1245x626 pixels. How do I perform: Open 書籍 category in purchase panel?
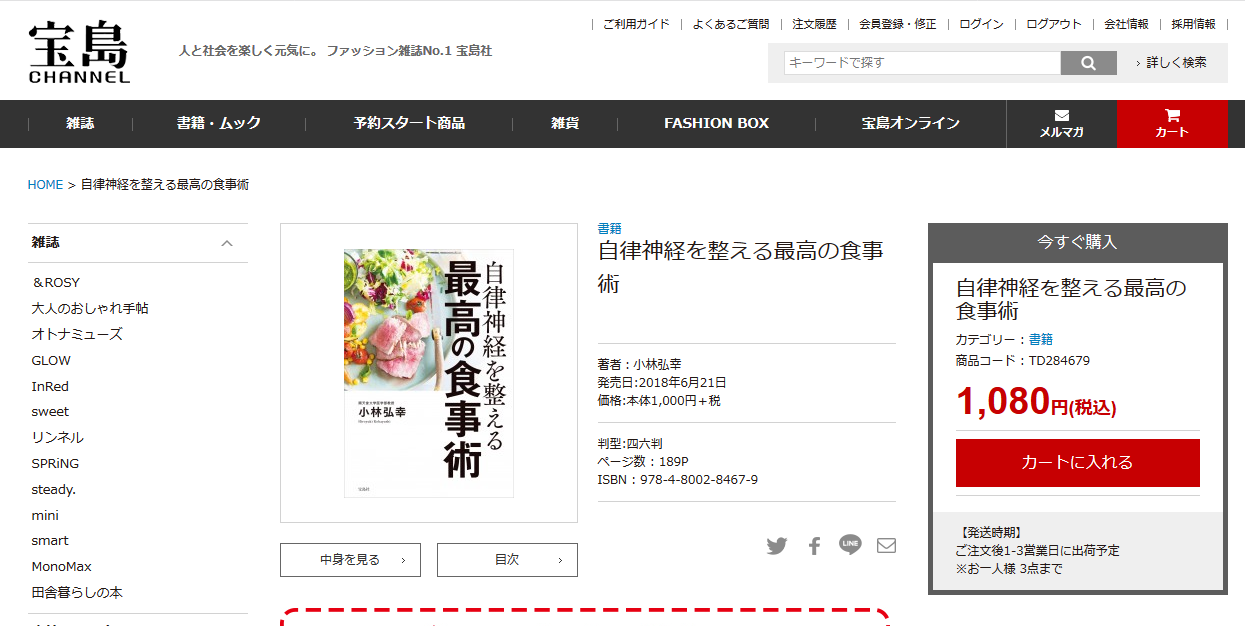pyautogui.click(x=1041, y=340)
